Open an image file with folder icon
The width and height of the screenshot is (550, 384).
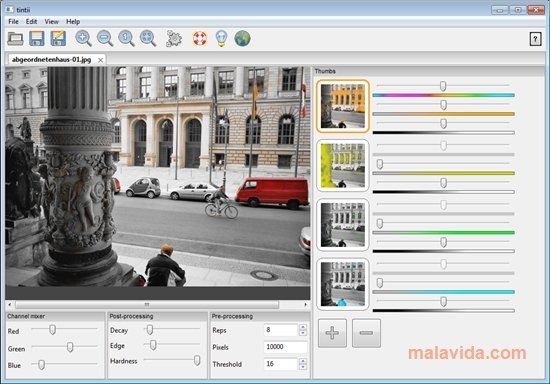click(x=15, y=39)
